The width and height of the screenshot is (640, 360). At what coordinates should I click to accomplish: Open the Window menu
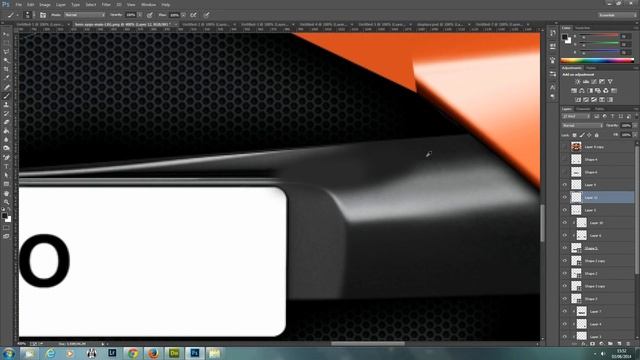[148, 4]
